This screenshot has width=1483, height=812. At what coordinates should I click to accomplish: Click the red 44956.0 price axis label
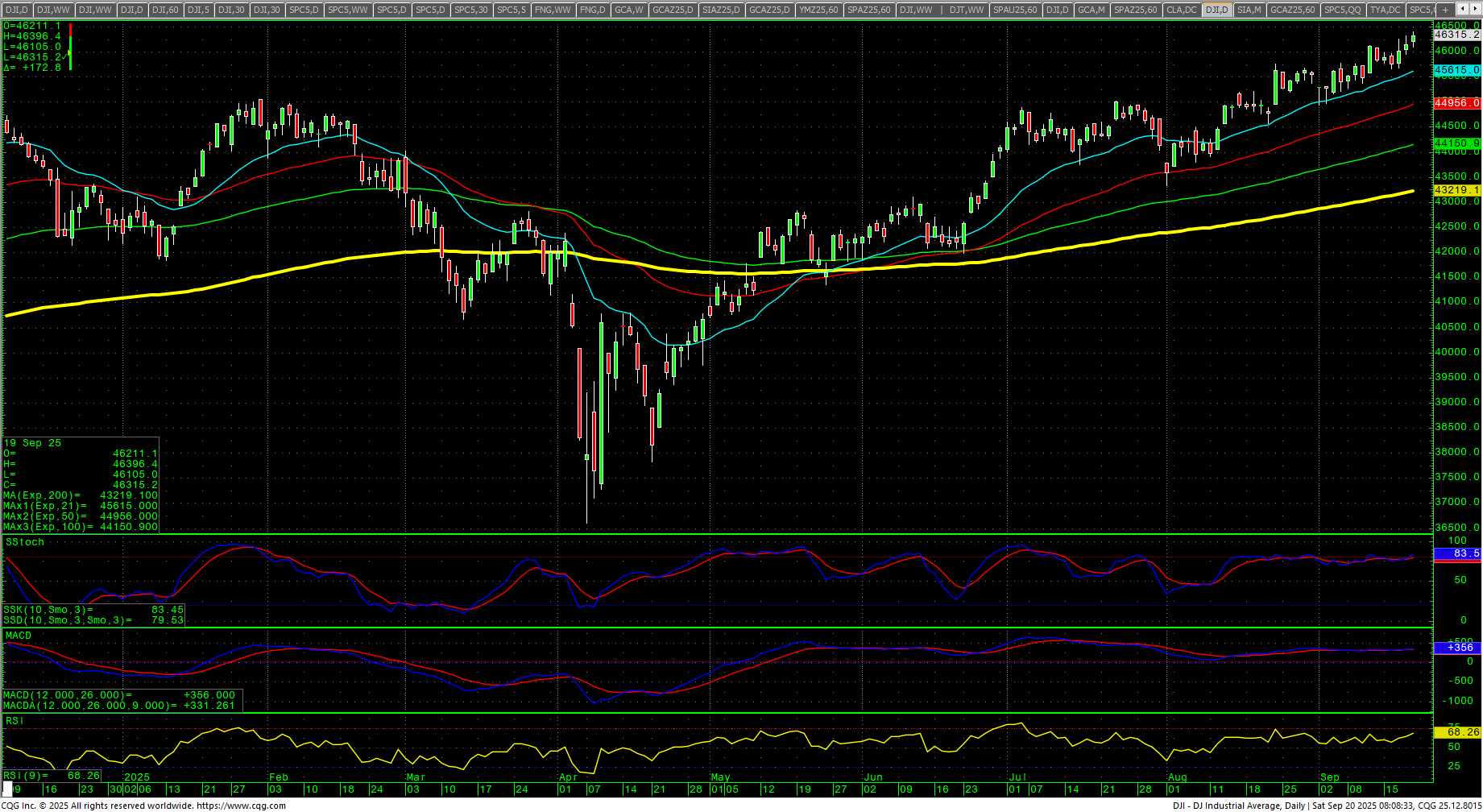1456,103
